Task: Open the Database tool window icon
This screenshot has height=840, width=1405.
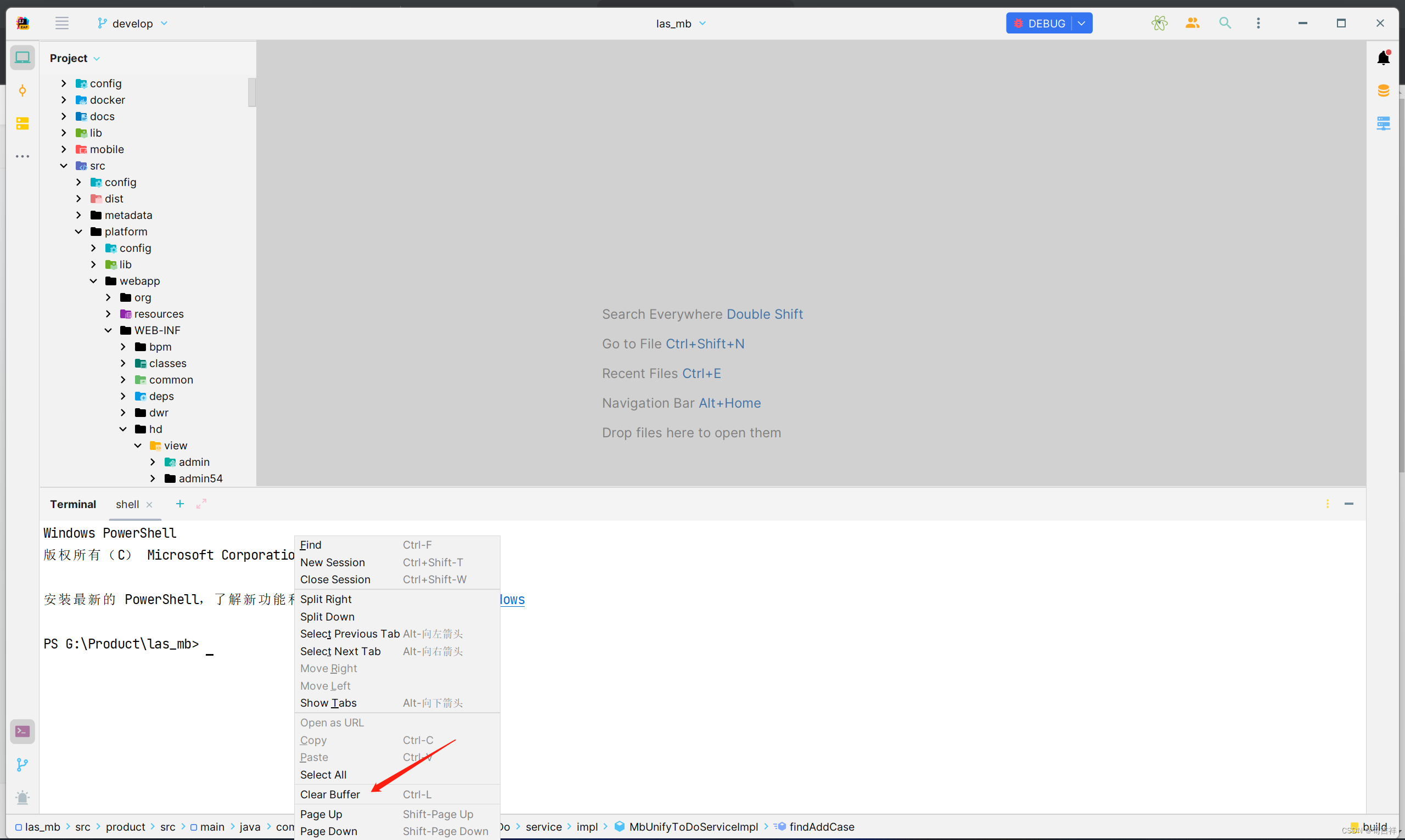Action: [1383, 91]
